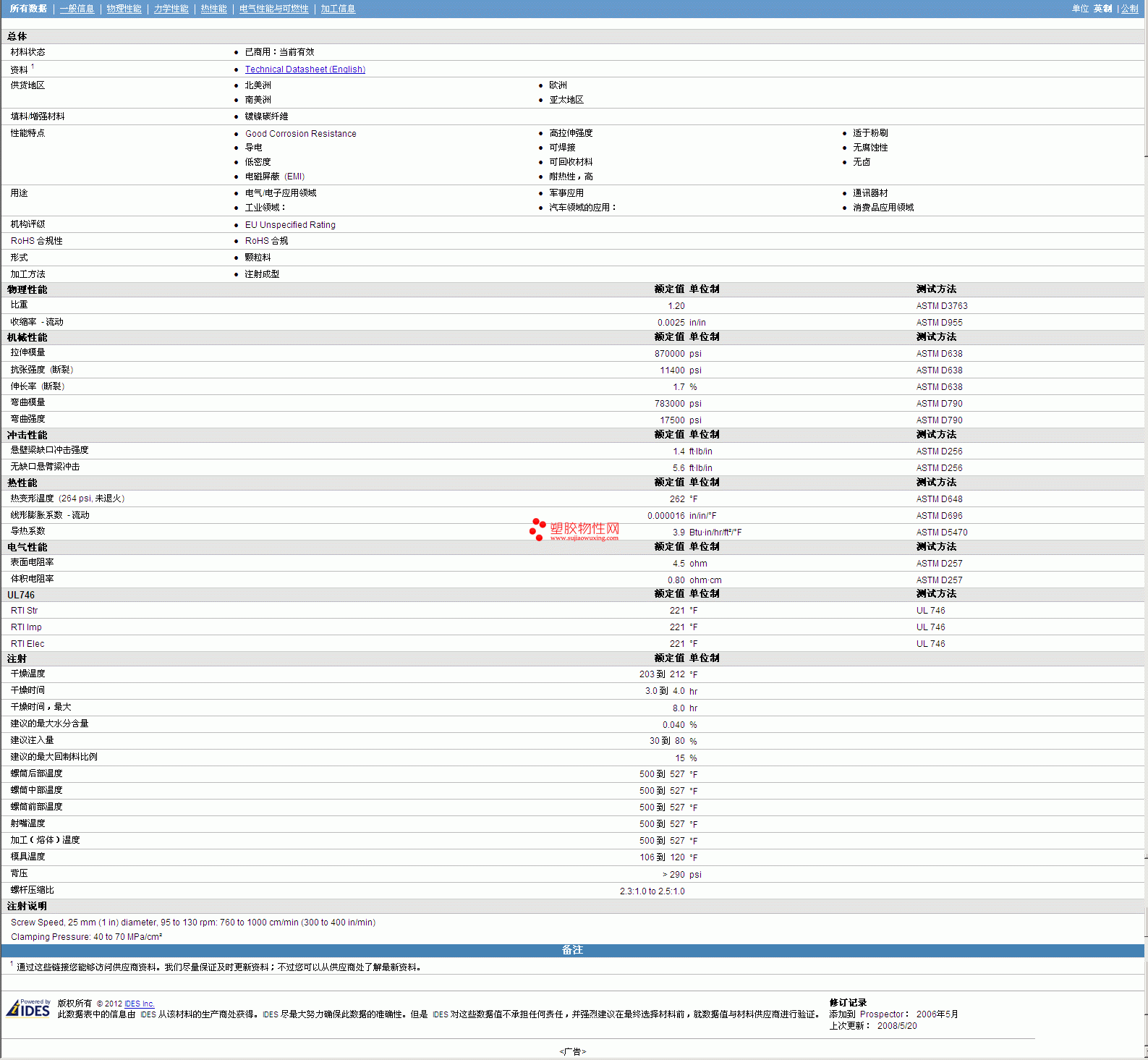Click 电磁屏蔽 (EMI) feature
The image size is (1148, 1060).
tap(274, 177)
